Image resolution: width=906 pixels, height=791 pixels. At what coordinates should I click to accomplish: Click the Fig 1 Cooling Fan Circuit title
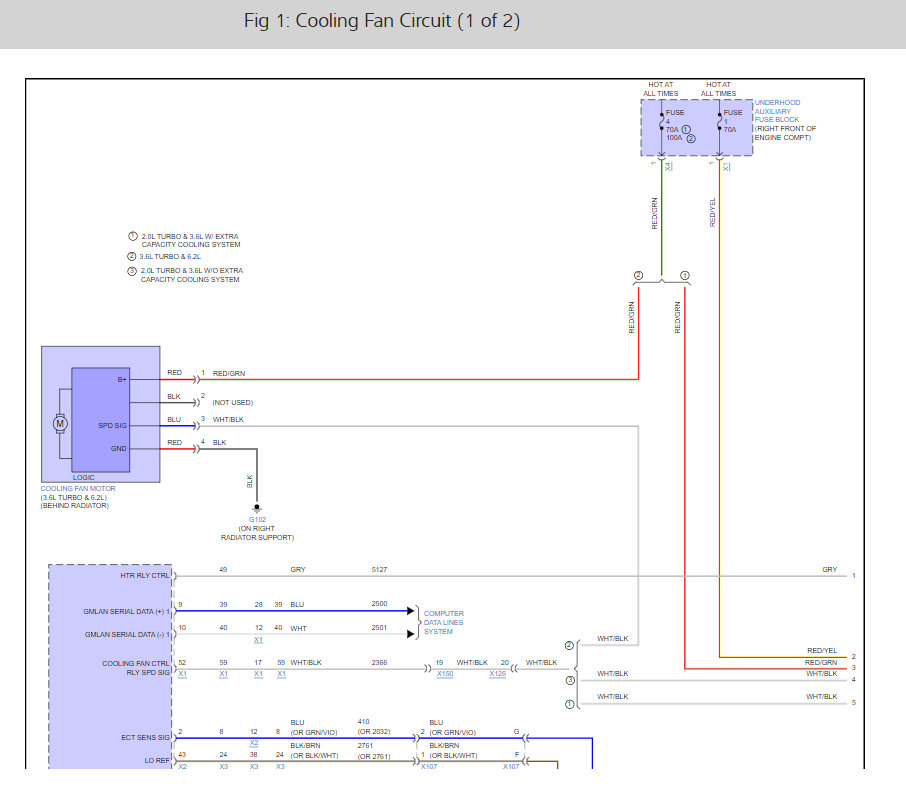382,22
